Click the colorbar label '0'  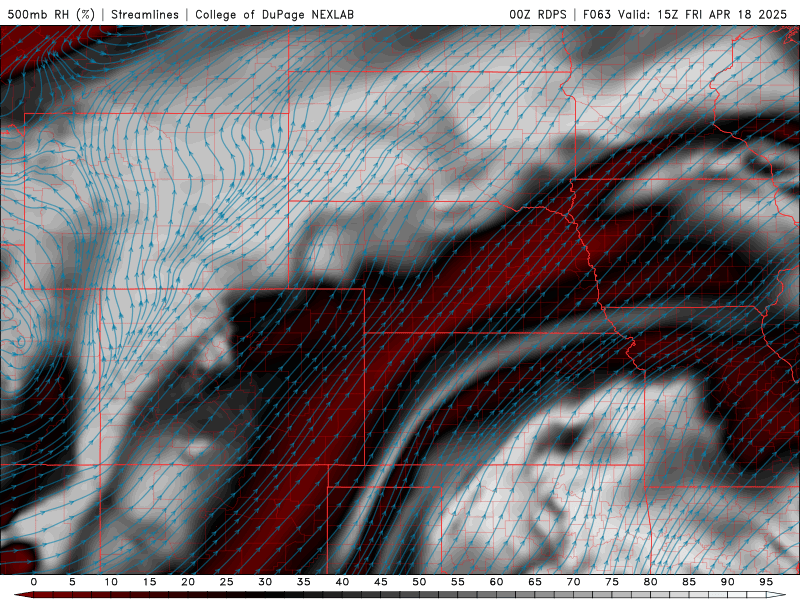[x=34, y=582]
